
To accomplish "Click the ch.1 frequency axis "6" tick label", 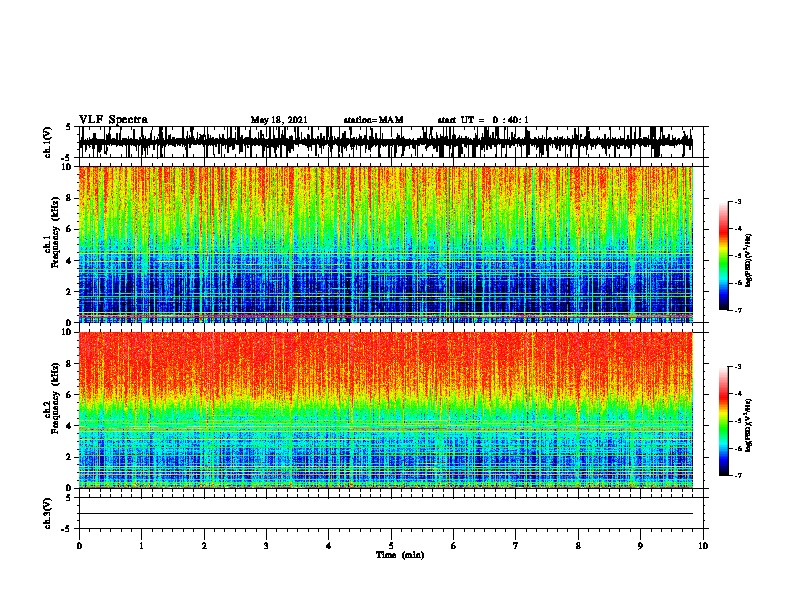I will tap(69, 229).
